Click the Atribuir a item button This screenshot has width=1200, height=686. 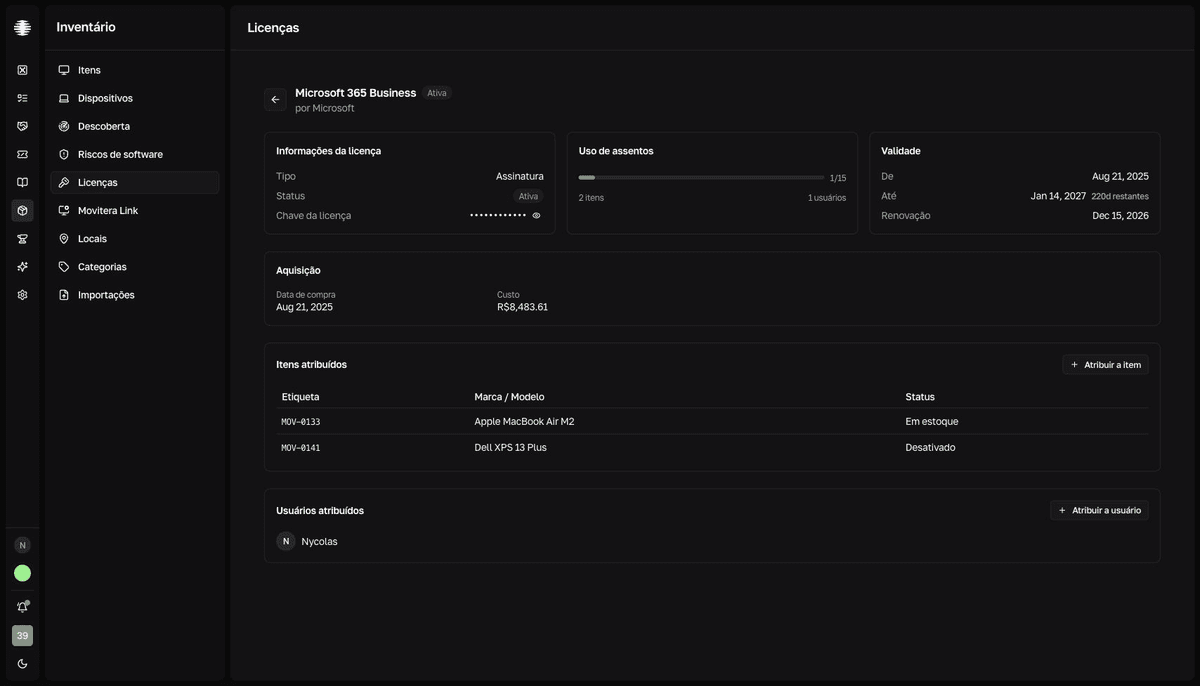point(1105,365)
